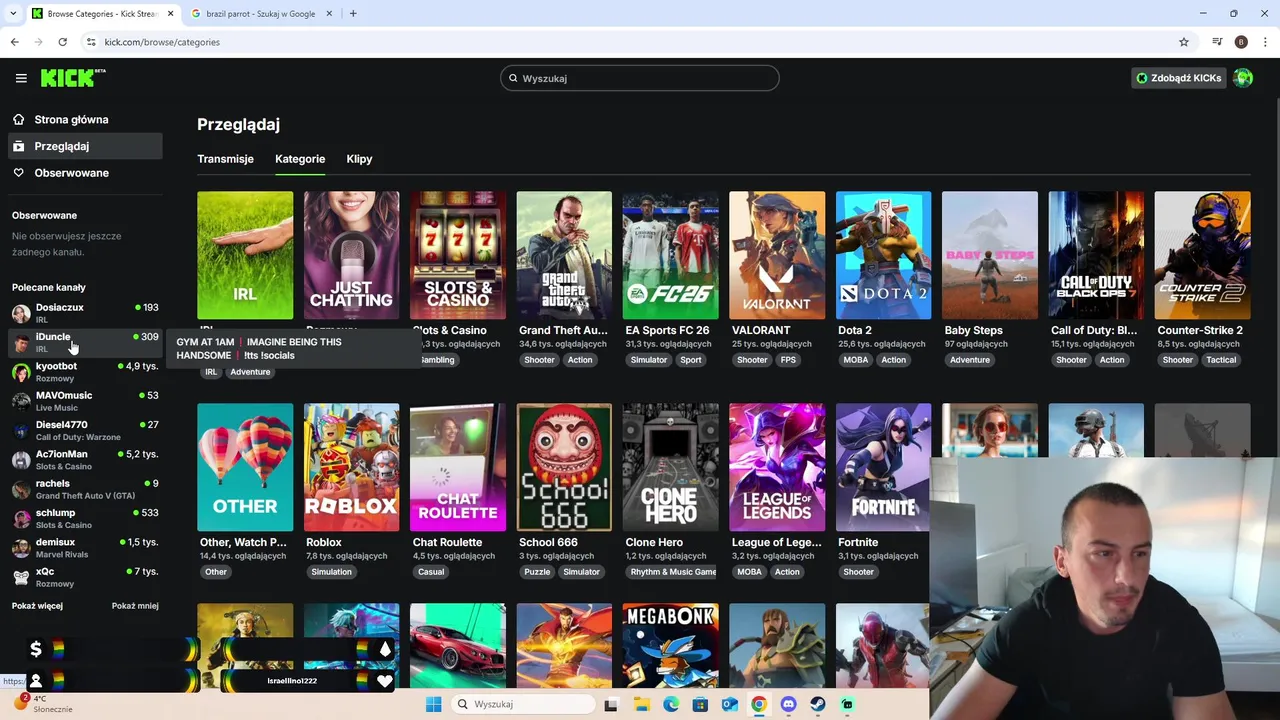The image size is (1280, 720).
Task: Open Przeglądaj in the sidebar
Action: [x=84, y=146]
